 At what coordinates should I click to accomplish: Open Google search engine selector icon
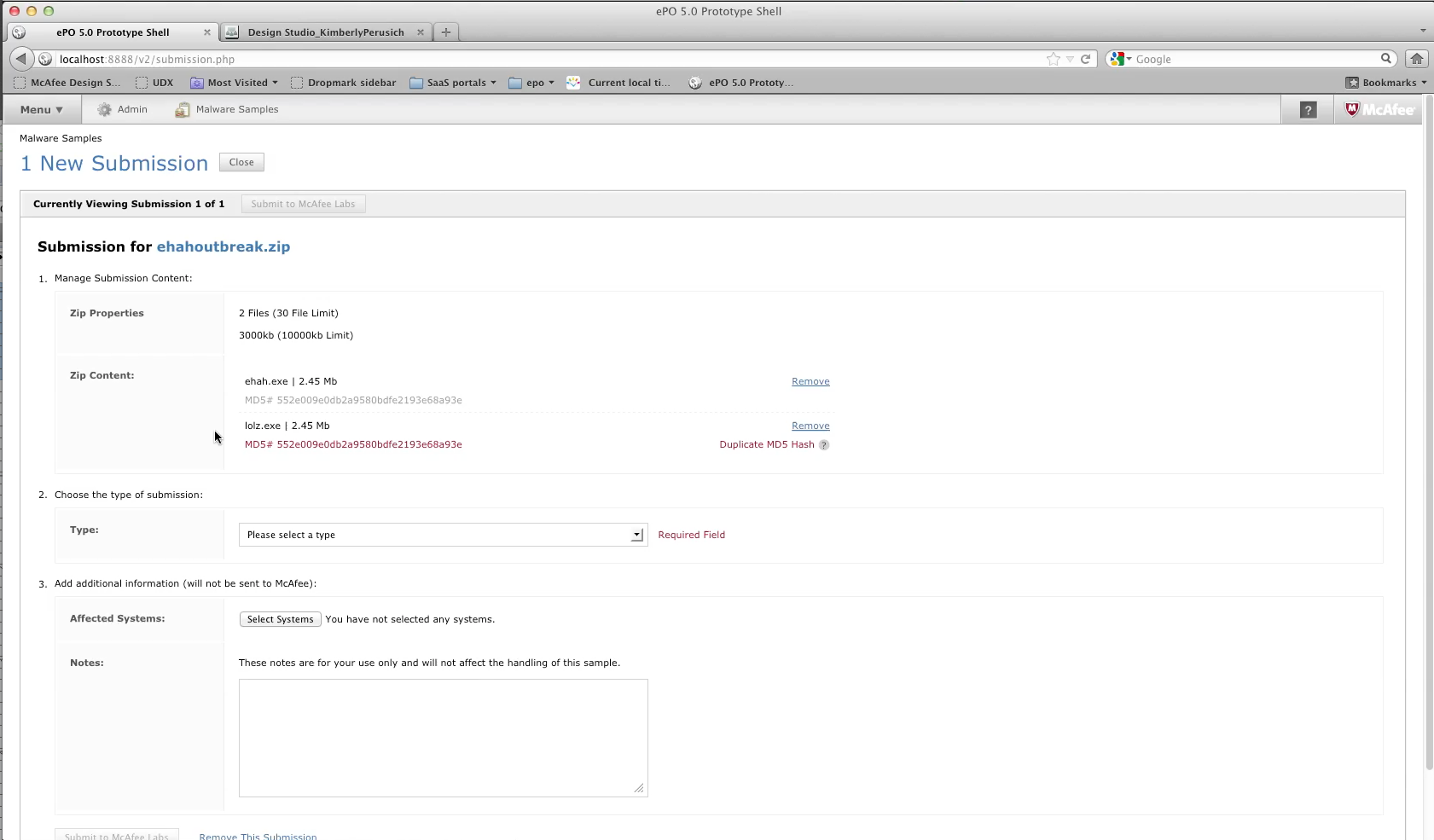[1121, 59]
